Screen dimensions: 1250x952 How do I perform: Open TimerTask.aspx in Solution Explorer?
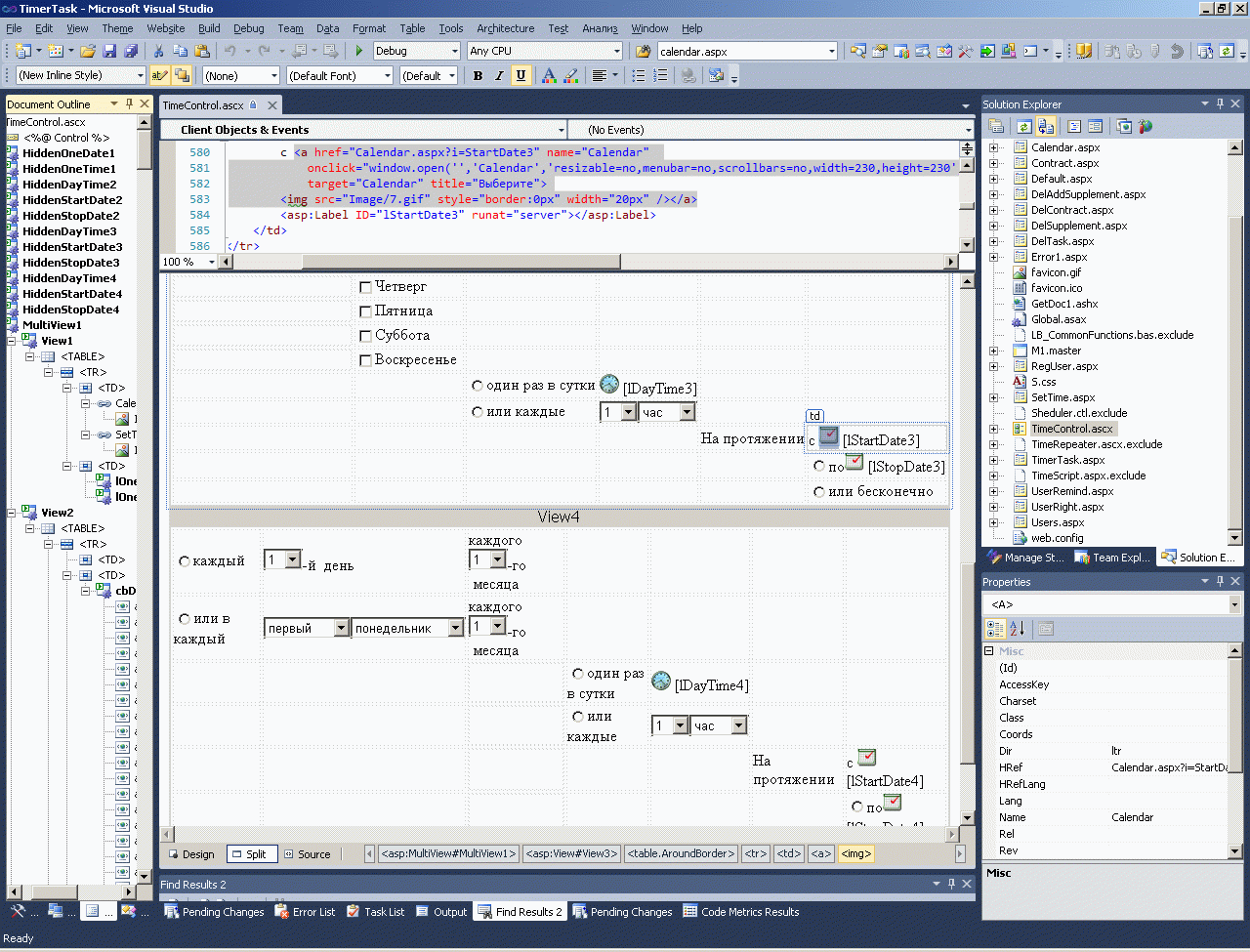click(x=1068, y=460)
